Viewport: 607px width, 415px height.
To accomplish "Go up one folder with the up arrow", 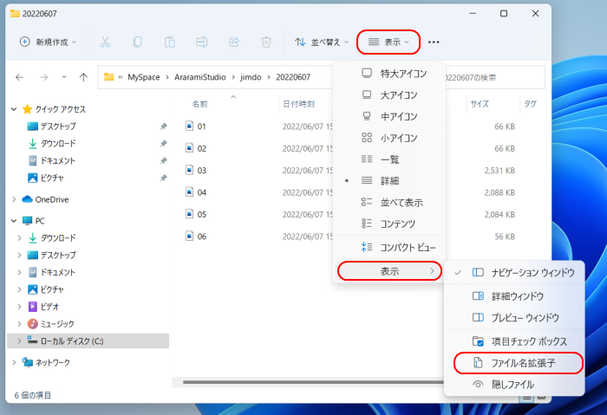I will click(83, 77).
